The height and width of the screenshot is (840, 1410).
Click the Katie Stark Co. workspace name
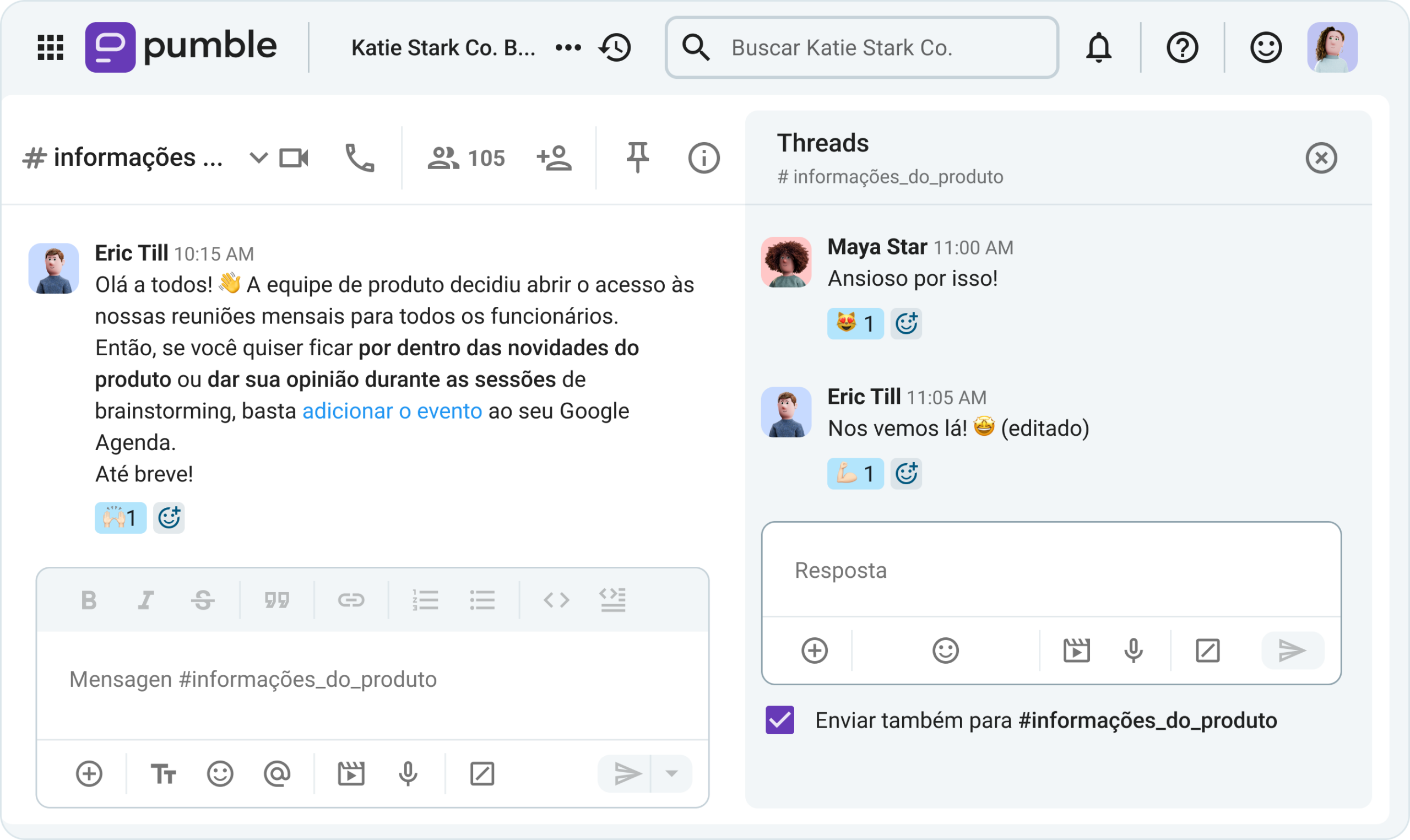pos(443,47)
